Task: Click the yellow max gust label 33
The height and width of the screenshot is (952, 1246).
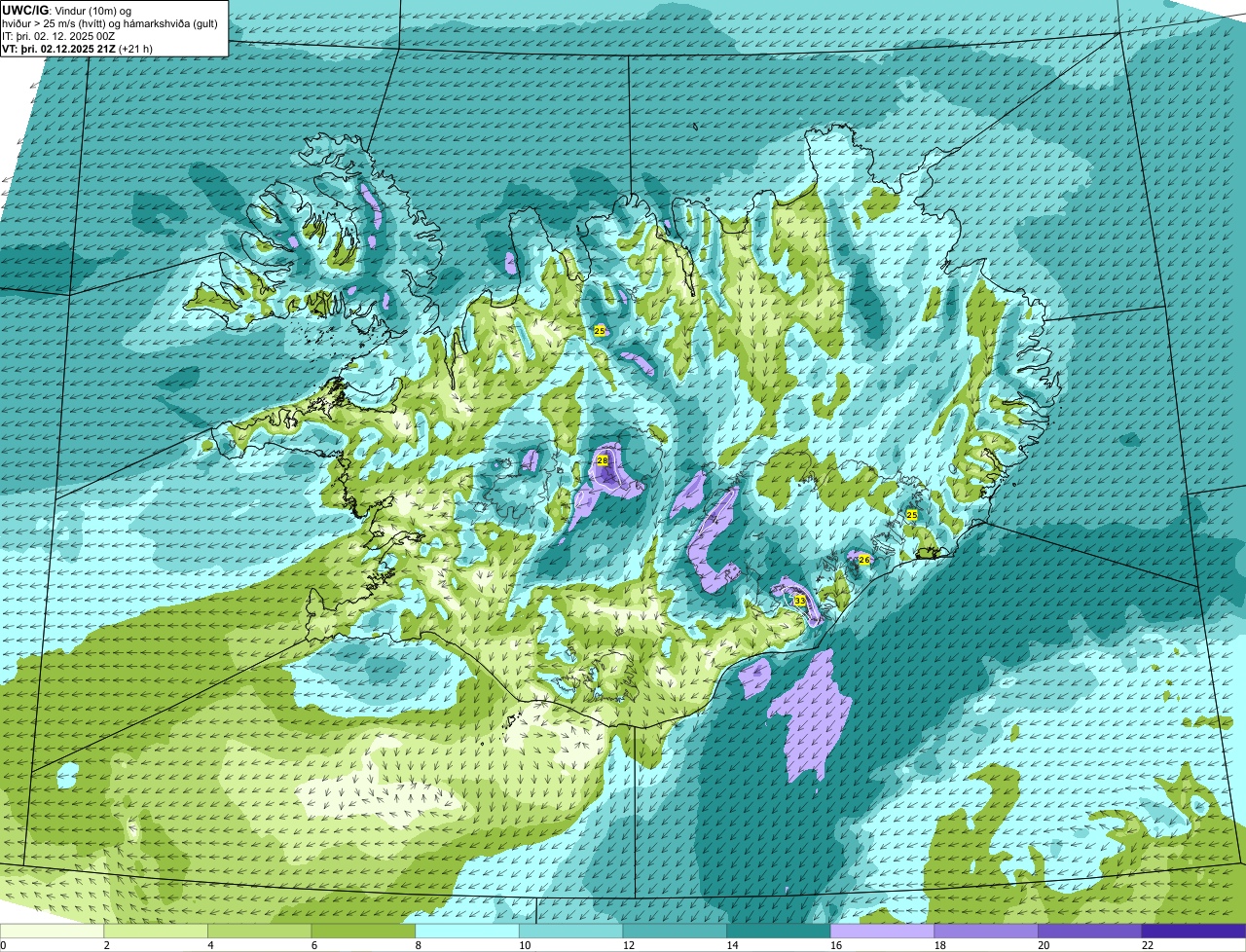Action: [799, 601]
